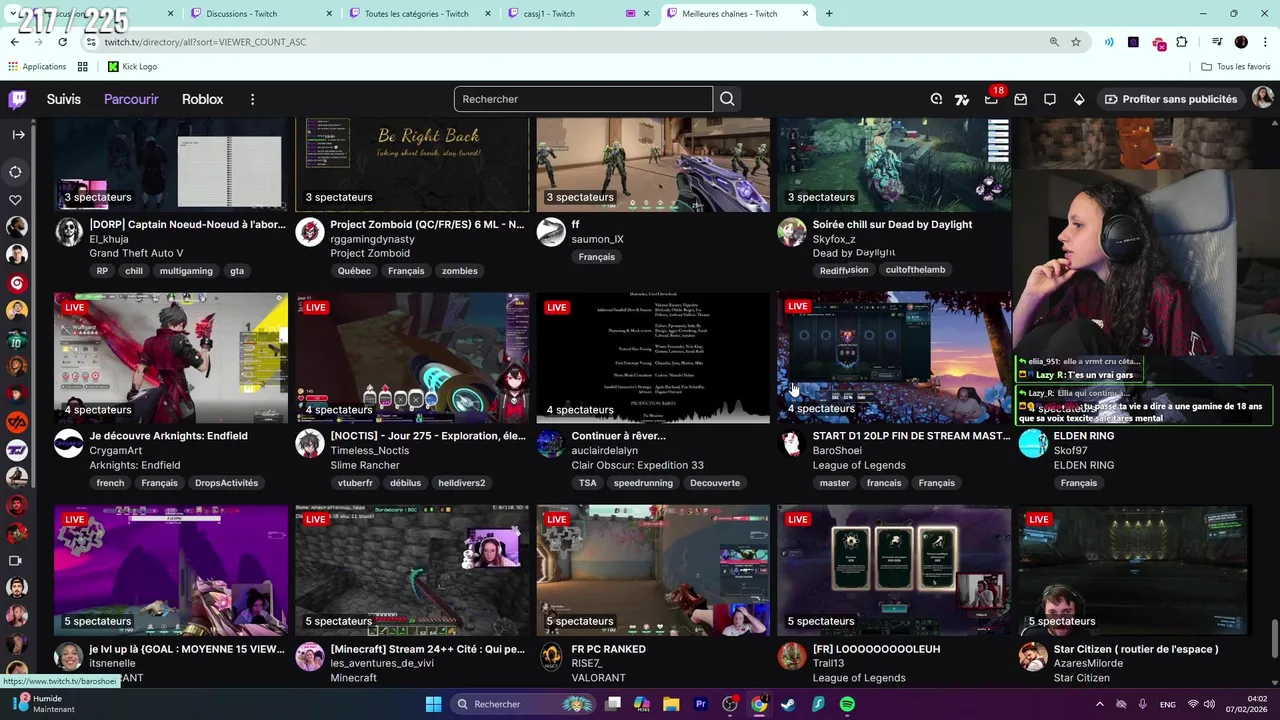Open the Chrome extensions puzzle icon
Viewport: 1280px width, 720px height.
click(x=1182, y=42)
